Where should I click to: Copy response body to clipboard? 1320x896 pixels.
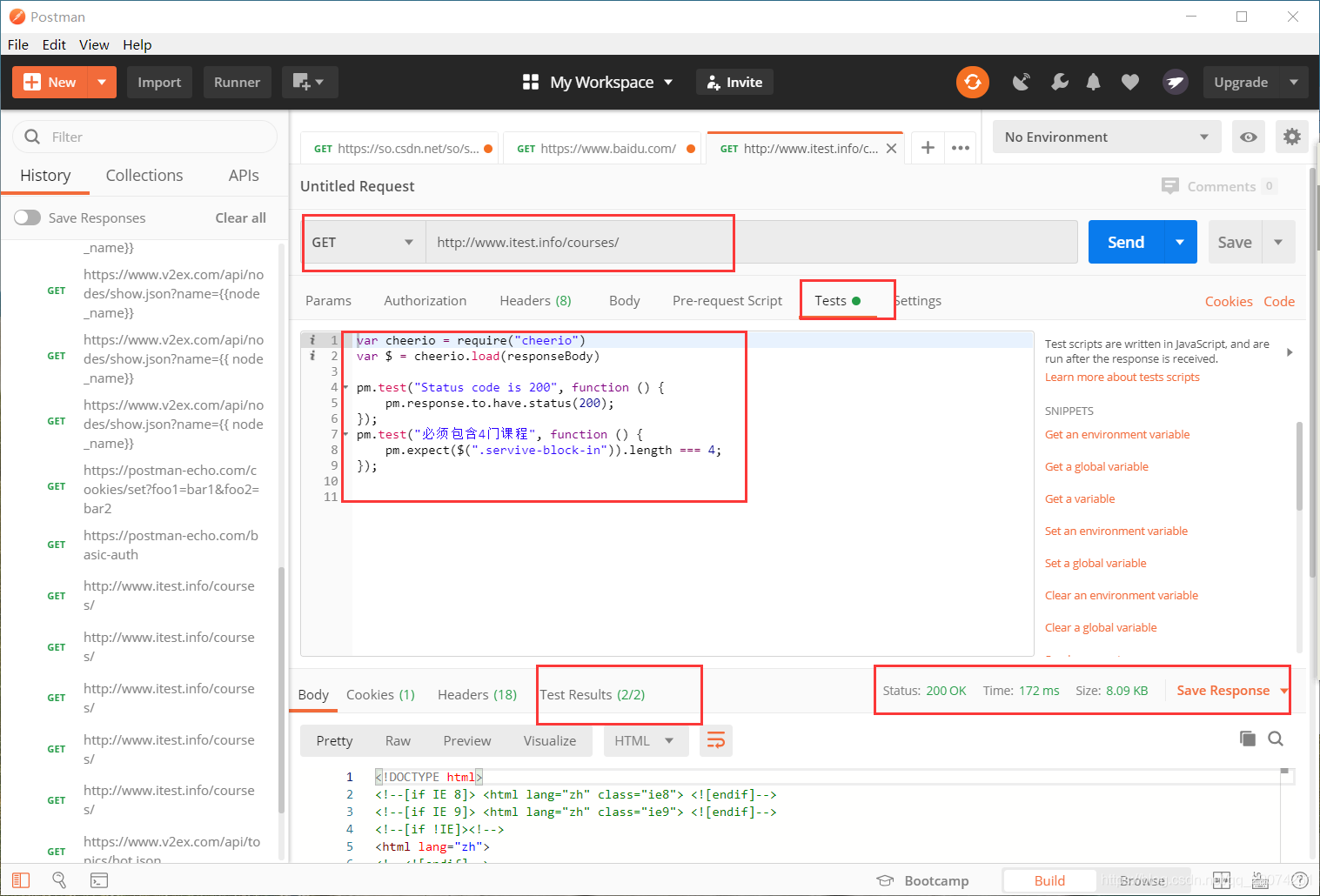click(1248, 739)
